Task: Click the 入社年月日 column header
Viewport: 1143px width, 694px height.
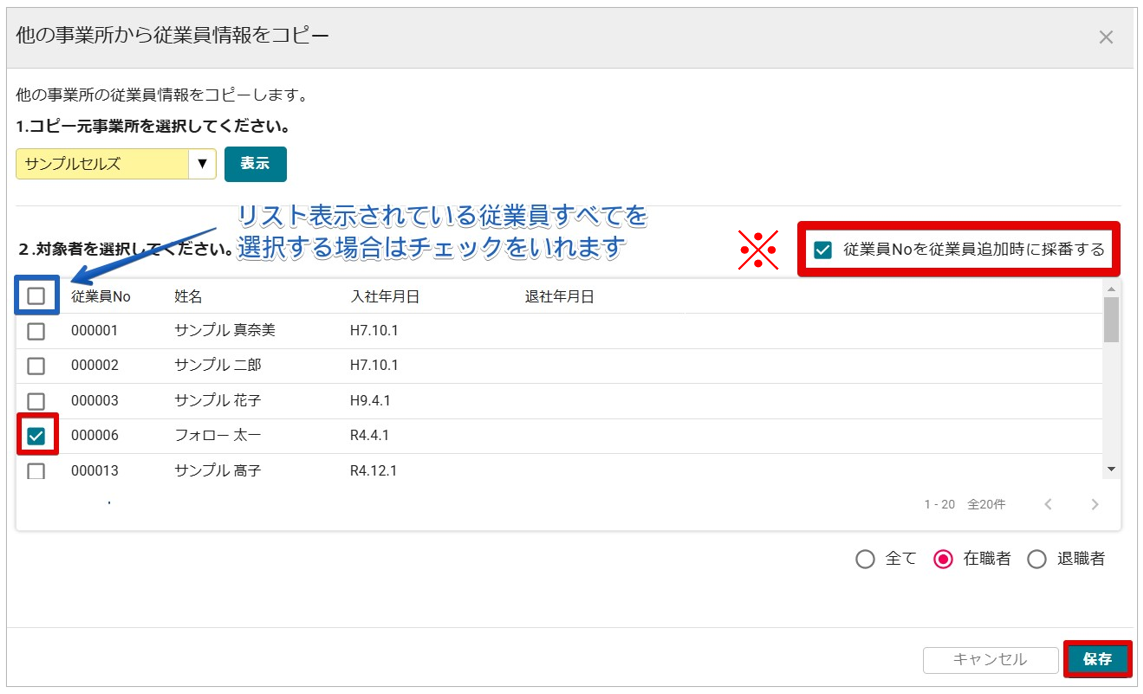Action: coord(385,297)
